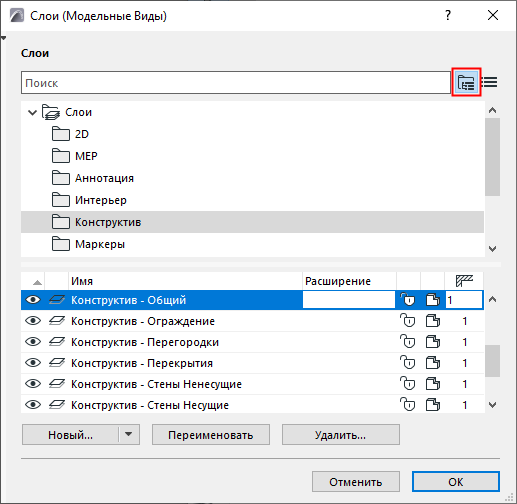The image size is (517, 504).
Task: Toggle wireframe icon for Конструктив - Перекрытия
Action: 57,363
